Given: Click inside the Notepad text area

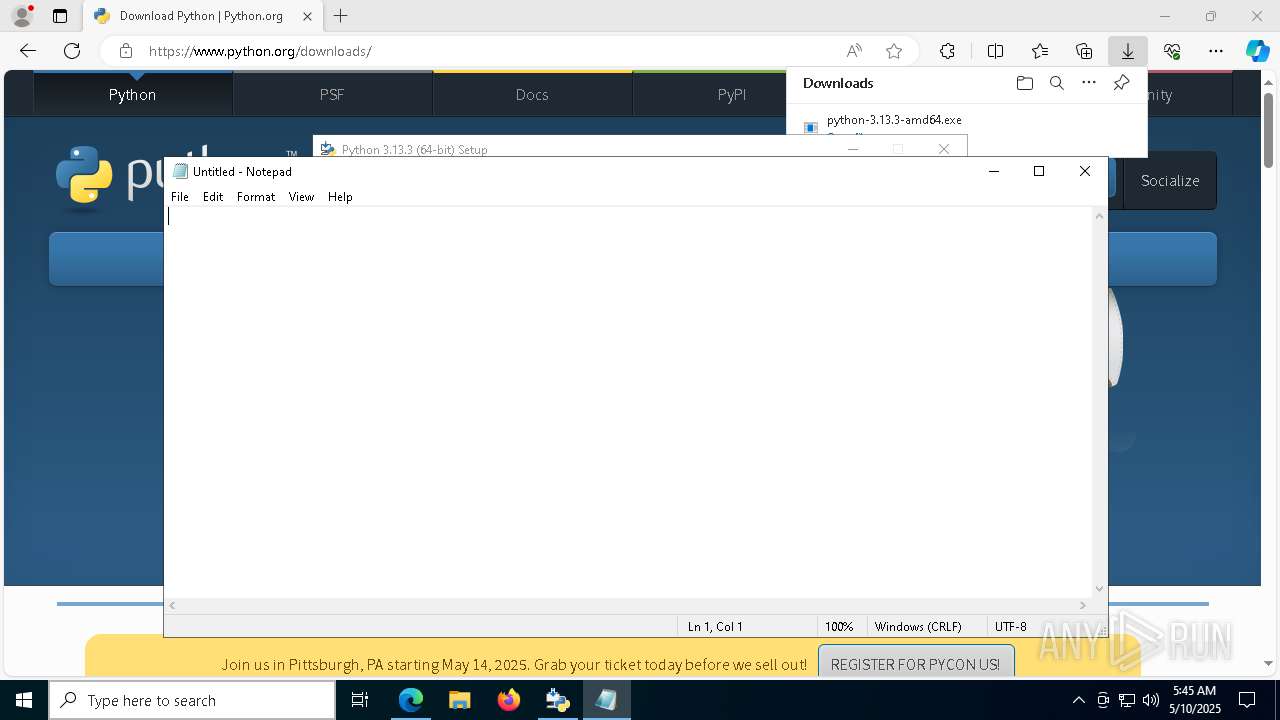Looking at the screenshot, I should click(628, 402).
